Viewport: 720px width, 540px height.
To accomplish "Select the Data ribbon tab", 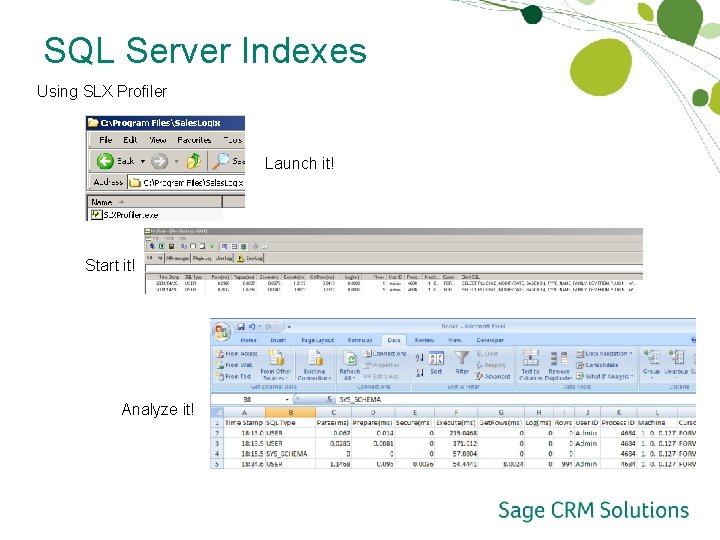I will (x=394, y=340).
